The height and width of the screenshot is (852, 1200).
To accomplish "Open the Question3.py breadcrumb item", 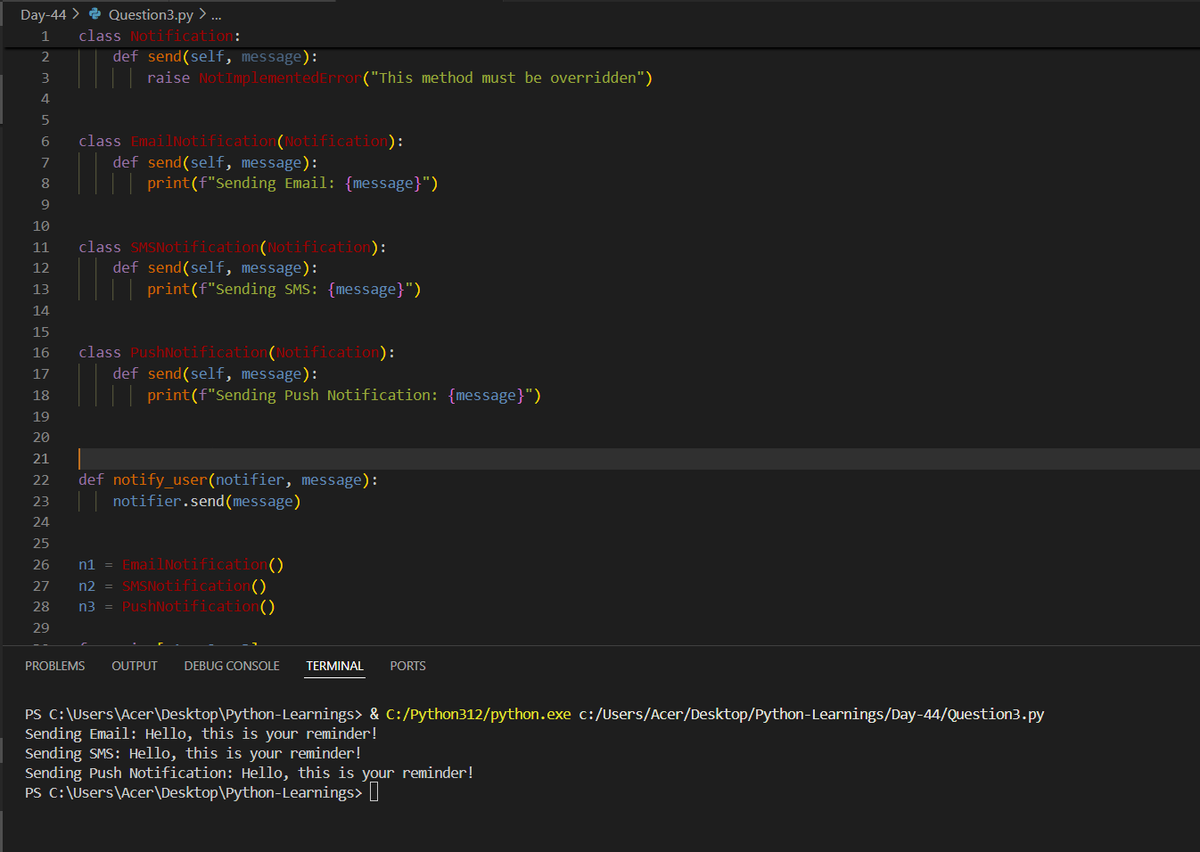I will click(150, 14).
